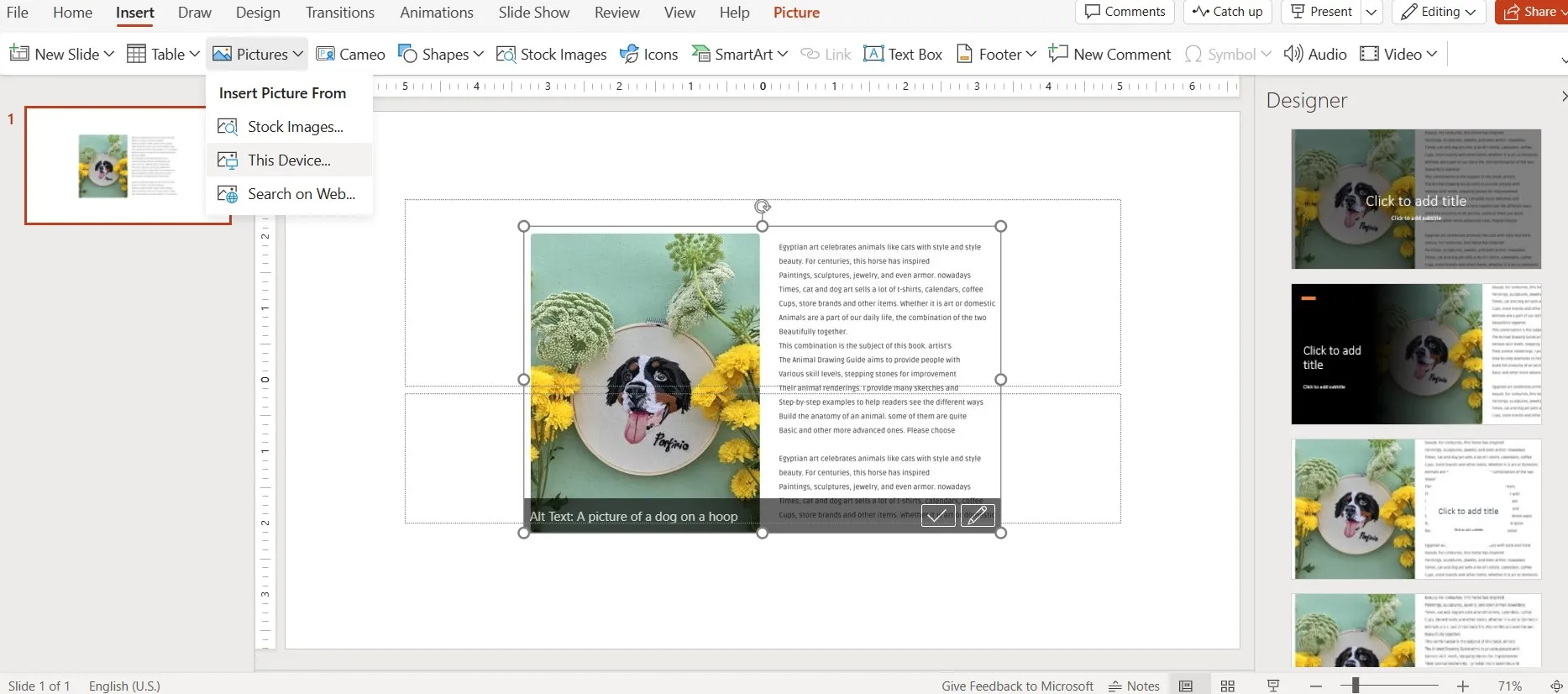Open the View tab
The width and height of the screenshot is (1568, 694).
(x=679, y=13)
